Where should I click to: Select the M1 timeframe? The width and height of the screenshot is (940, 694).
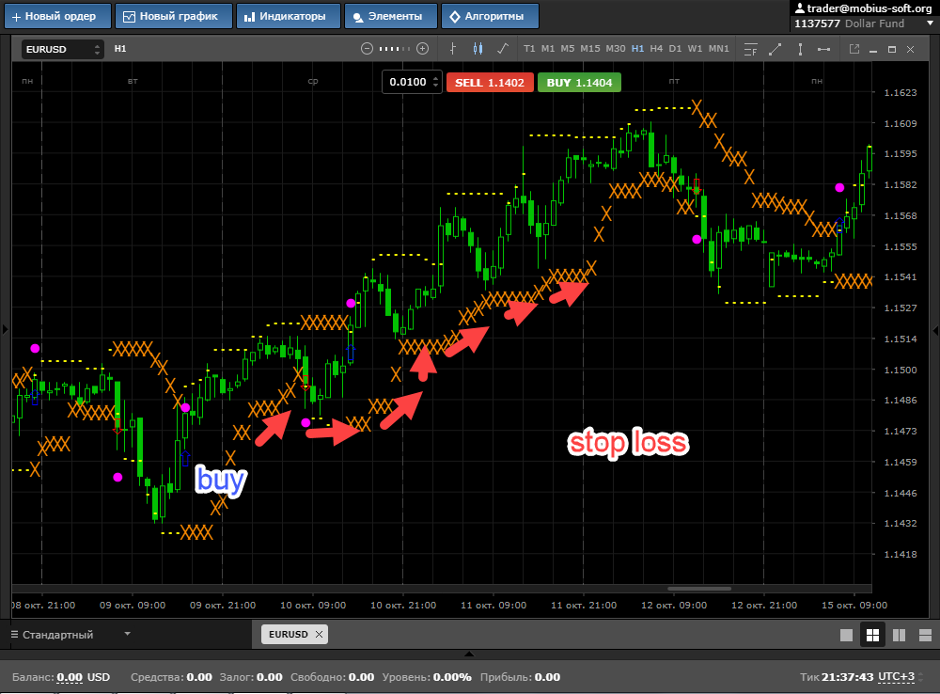pos(548,49)
